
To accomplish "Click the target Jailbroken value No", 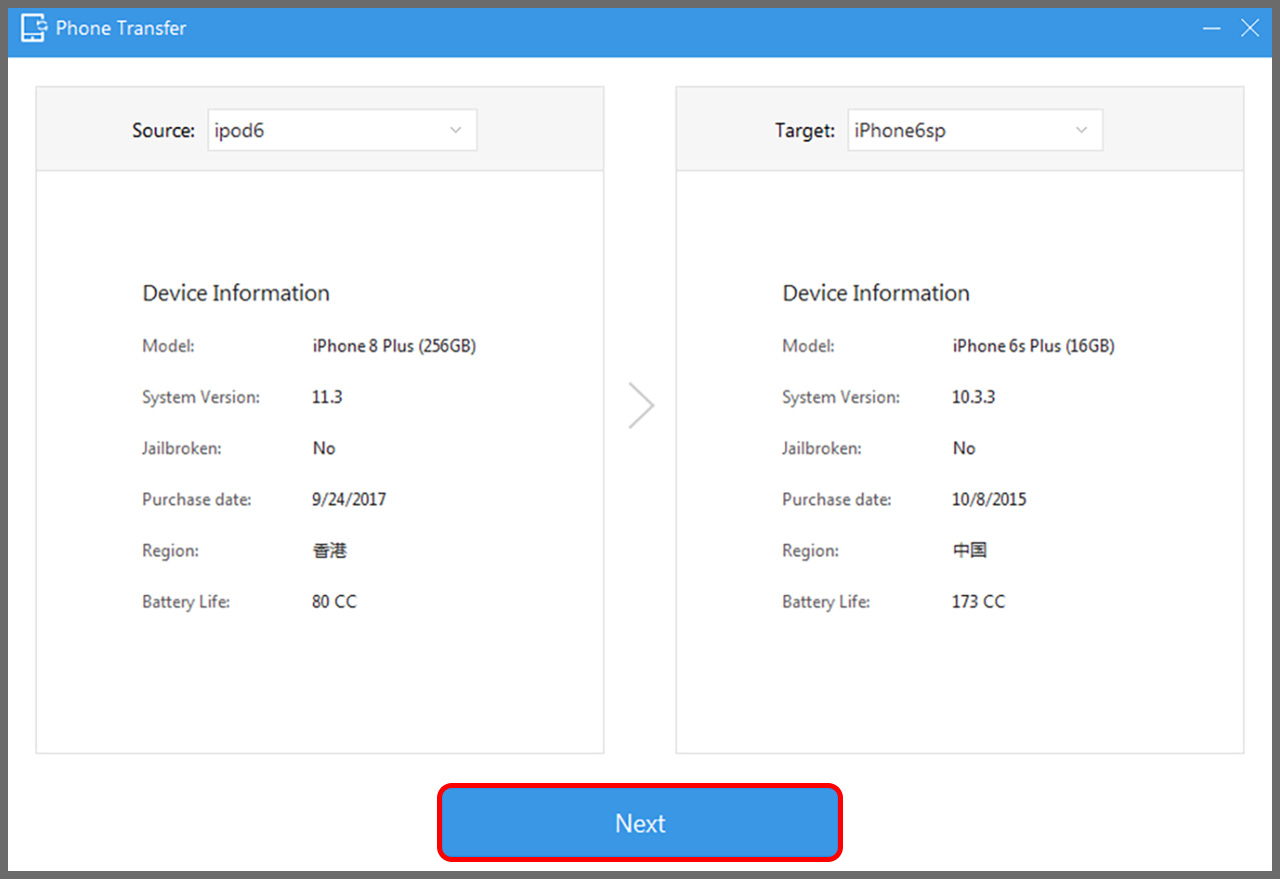I will point(964,448).
